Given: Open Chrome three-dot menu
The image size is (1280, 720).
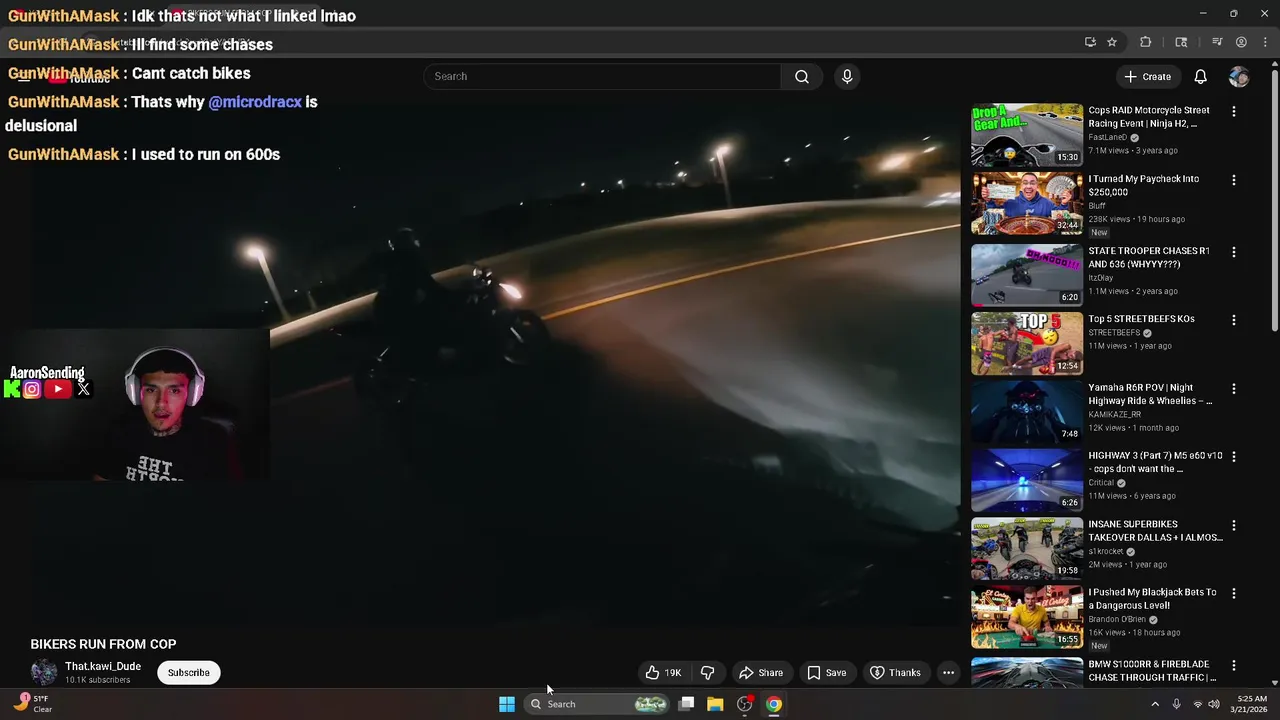Looking at the screenshot, I should [1264, 42].
